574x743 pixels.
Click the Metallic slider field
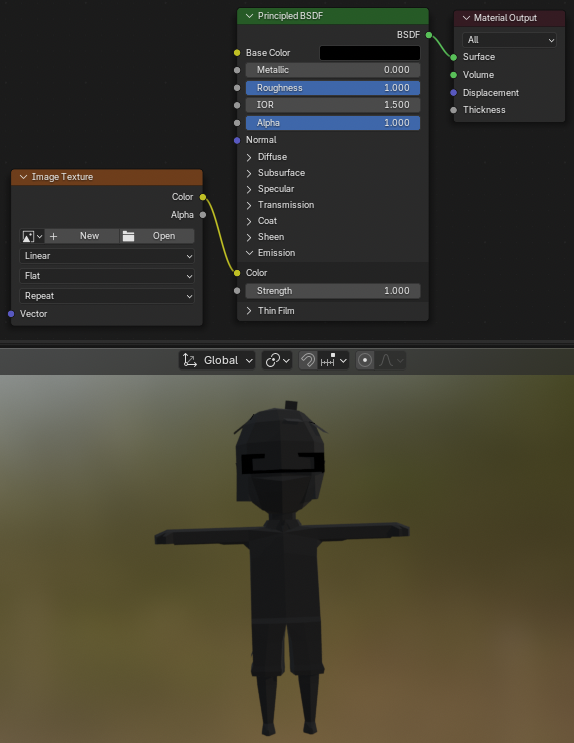(x=333, y=70)
